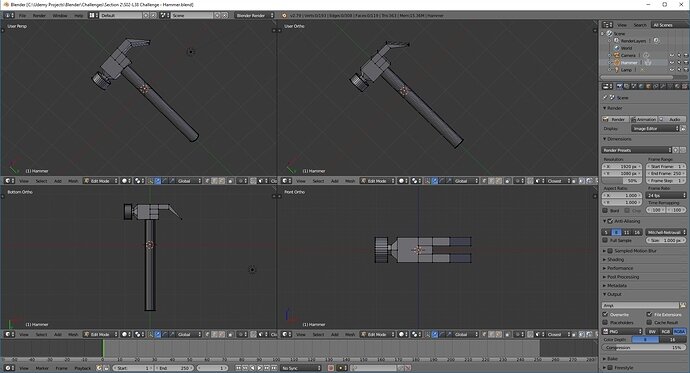Open the World properties tab icon
The image size is (690, 373).
pyautogui.click(x=641, y=86)
